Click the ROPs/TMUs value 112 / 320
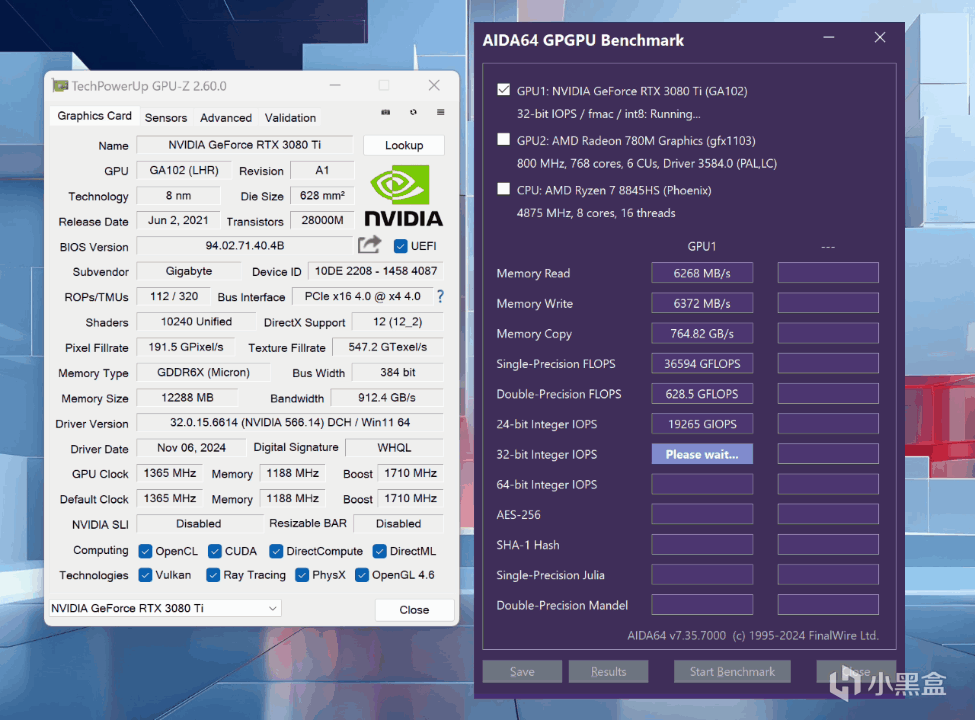The image size is (975, 720). click(173, 297)
